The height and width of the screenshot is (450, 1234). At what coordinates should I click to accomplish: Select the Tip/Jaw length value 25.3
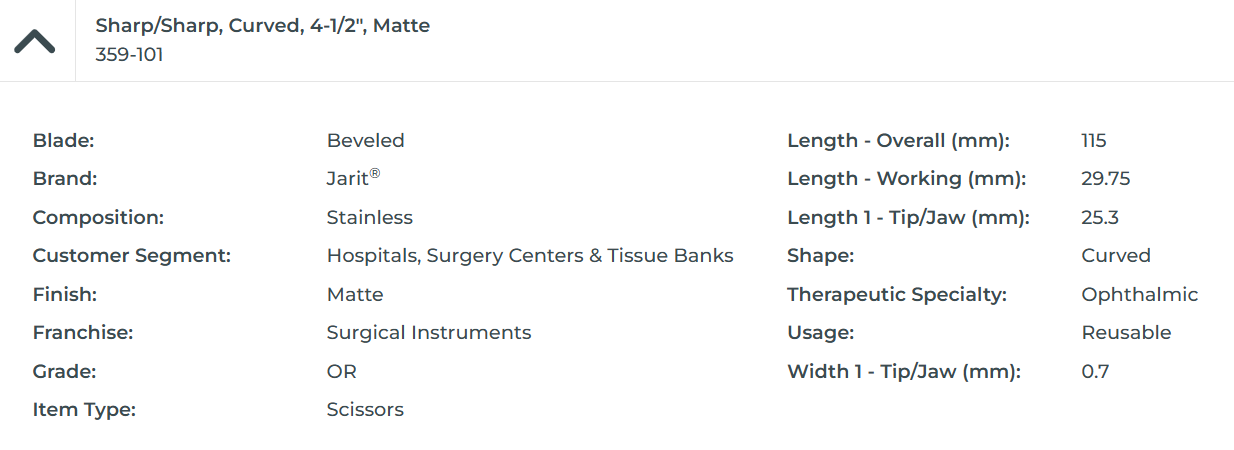click(x=1100, y=218)
